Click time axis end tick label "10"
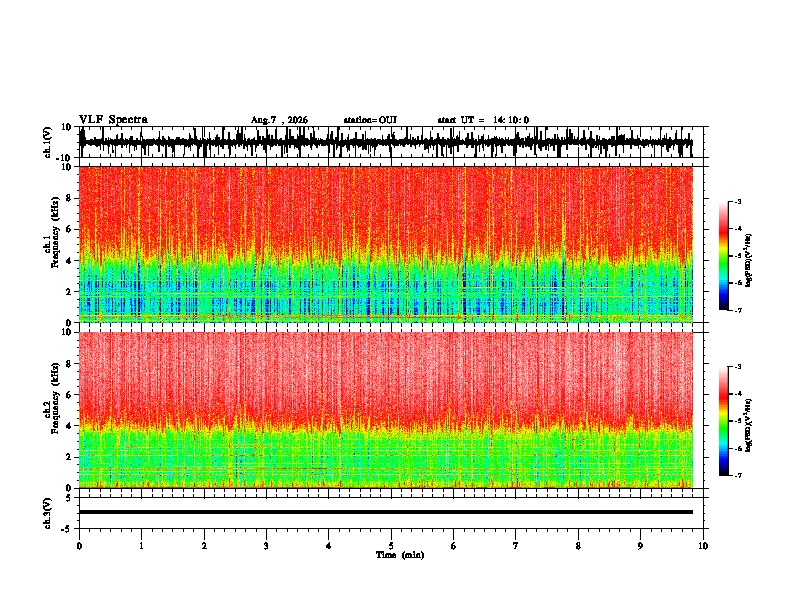 click(x=703, y=546)
